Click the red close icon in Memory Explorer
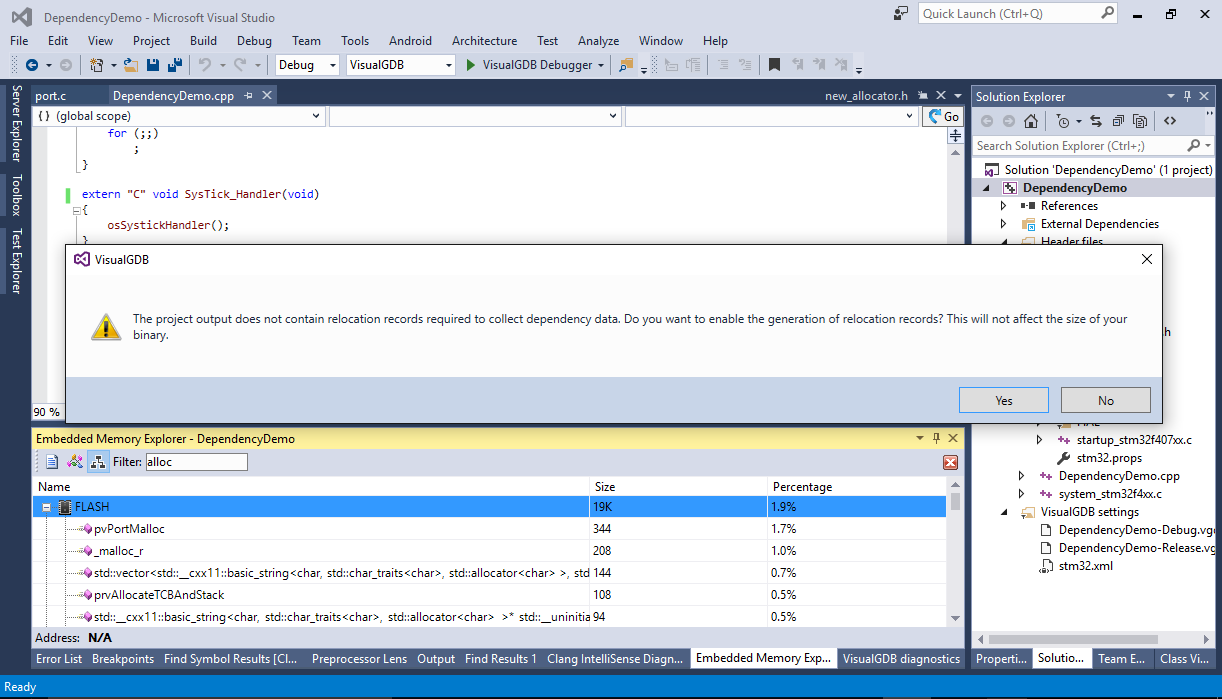The image size is (1222, 699). 950,462
